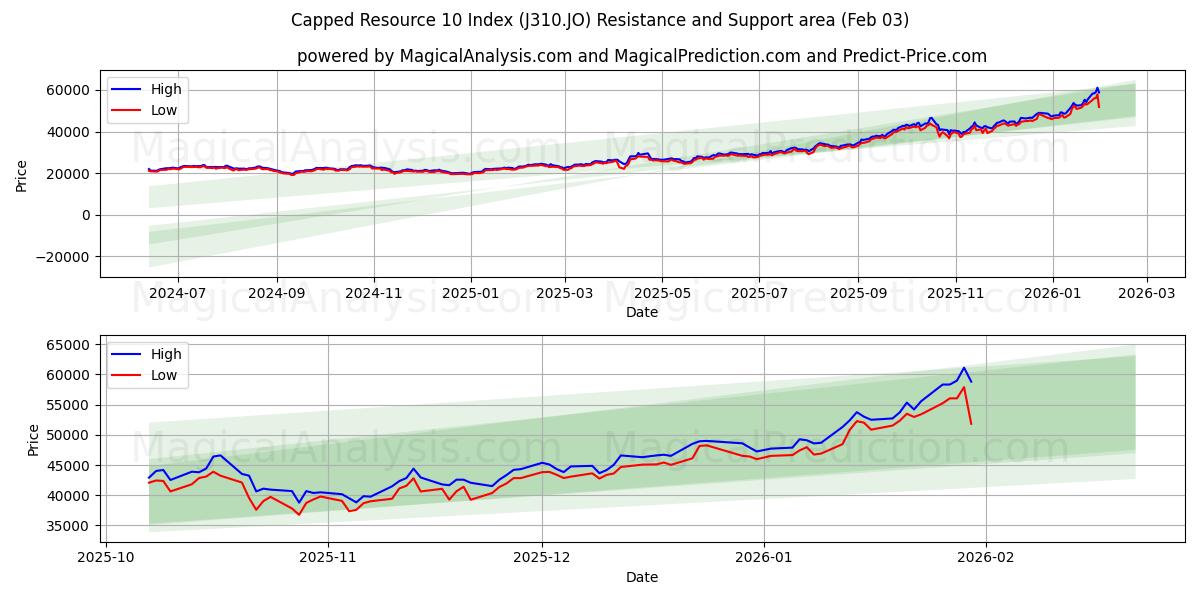Toggle the High series in the top legend

[166, 89]
